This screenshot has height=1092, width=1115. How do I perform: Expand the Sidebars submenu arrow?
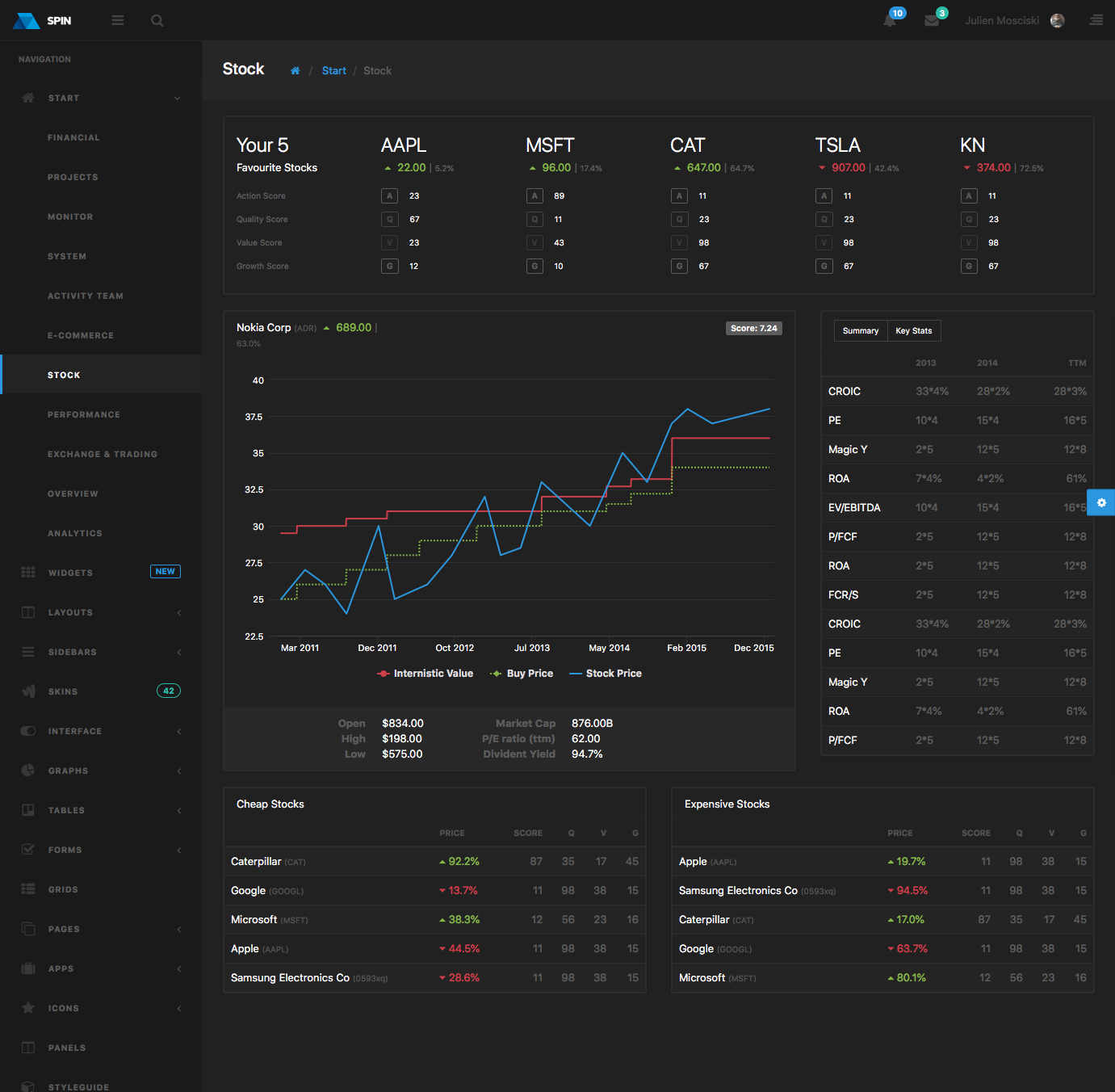[179, 653]
